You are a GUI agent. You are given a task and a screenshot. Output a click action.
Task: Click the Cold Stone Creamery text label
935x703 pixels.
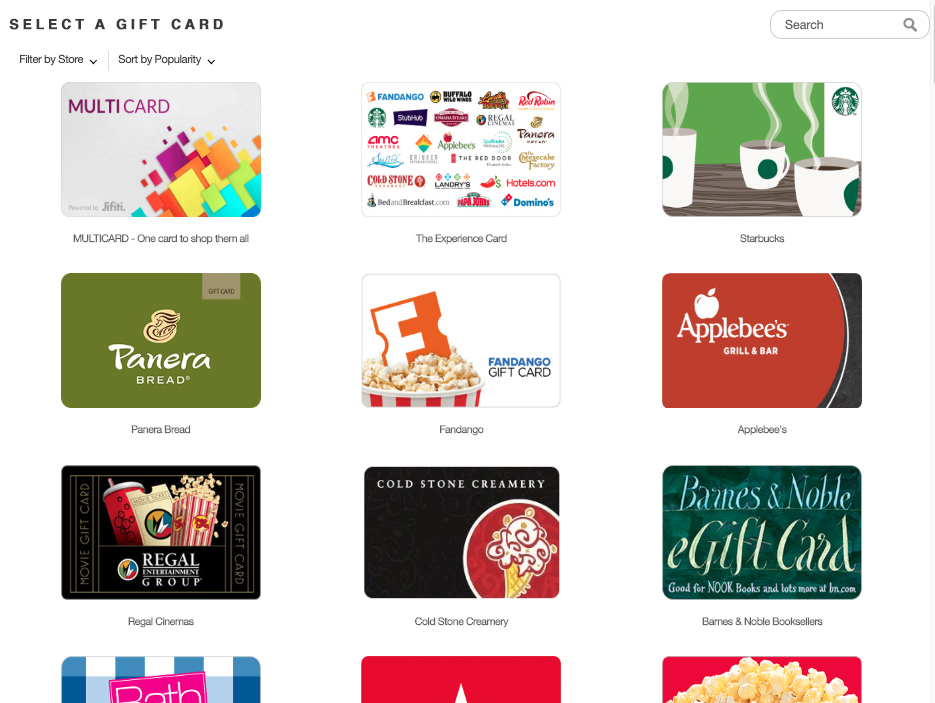click(462, 621)
